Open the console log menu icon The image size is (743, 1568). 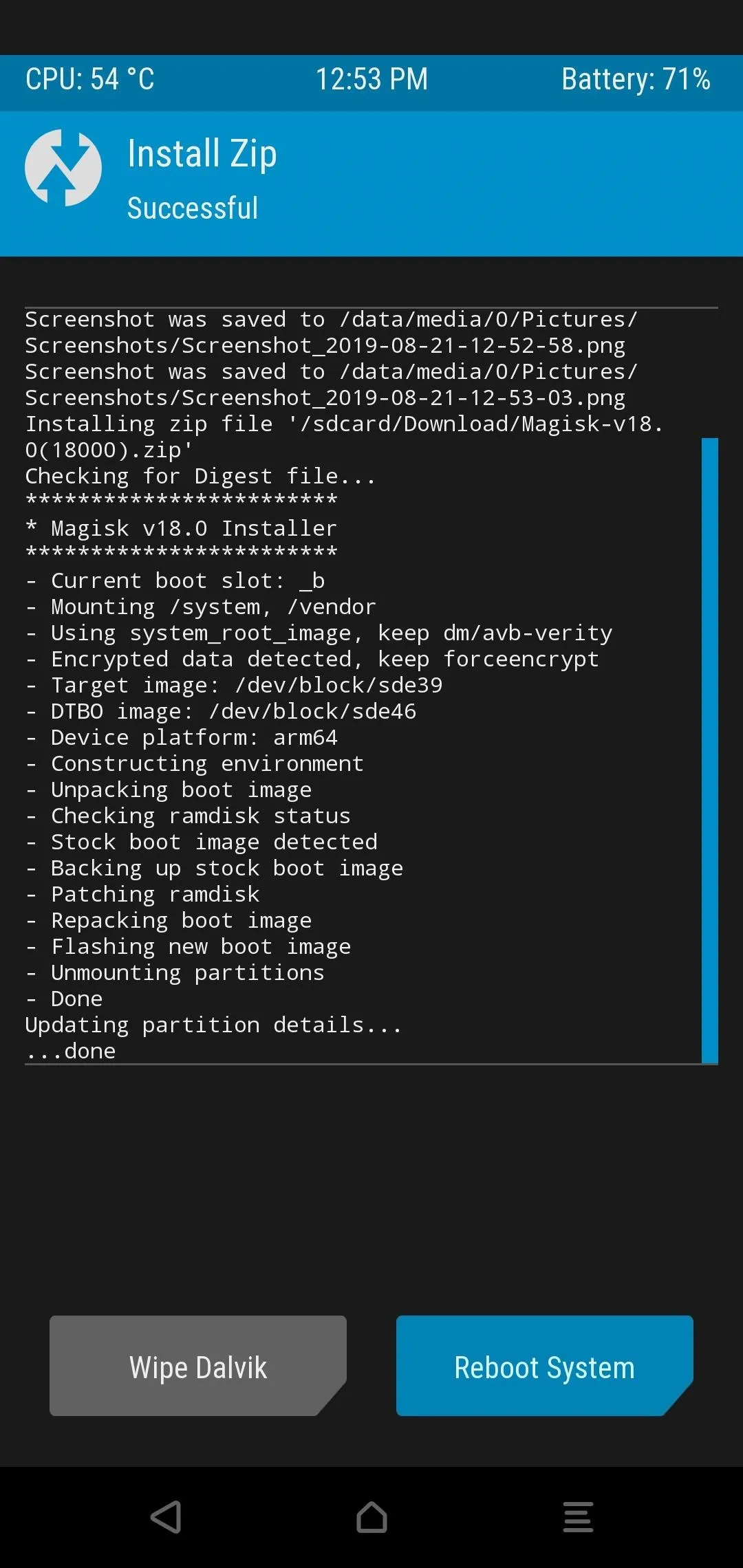point(578,1517)
